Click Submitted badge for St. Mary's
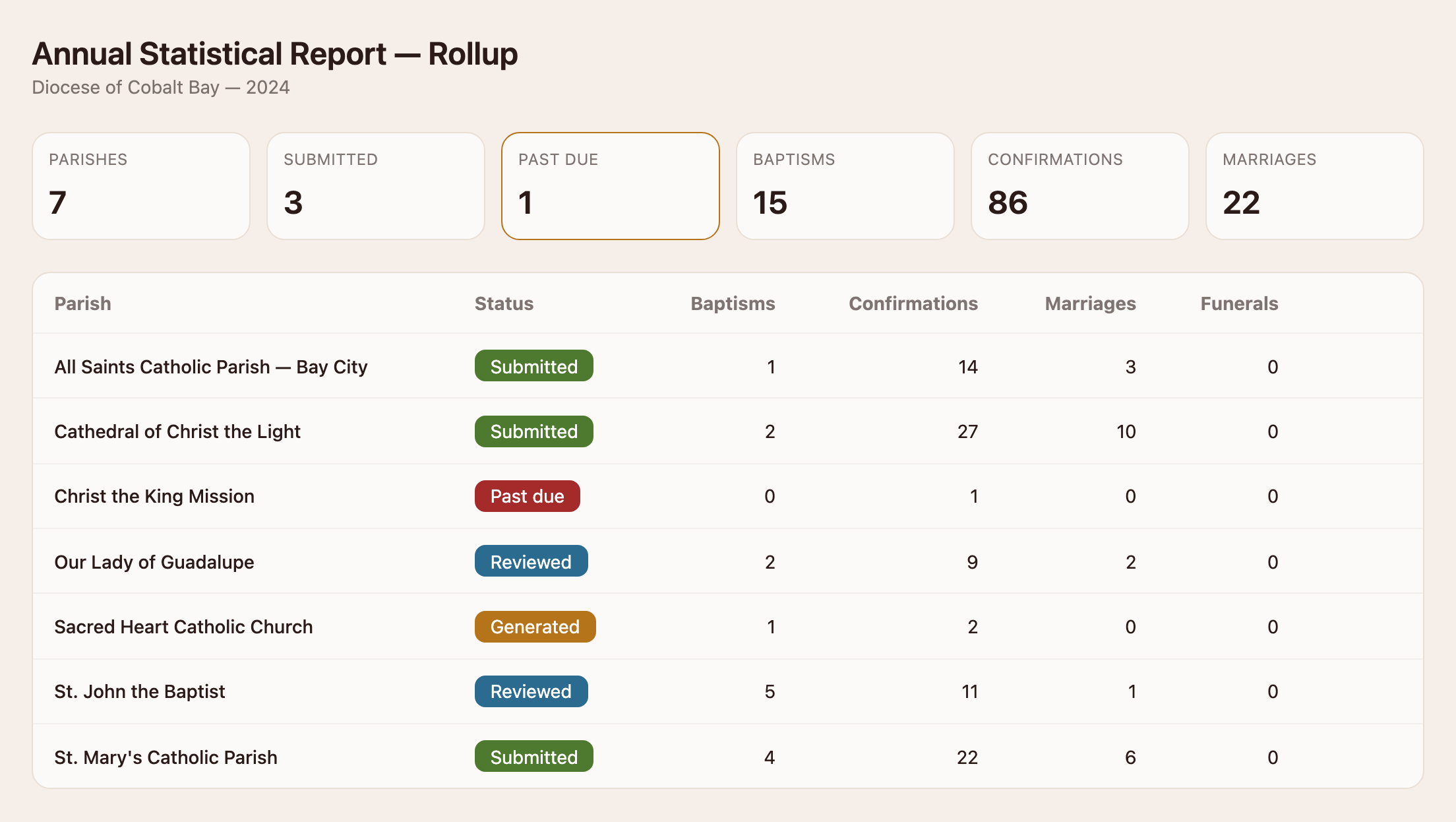 click(534, 757)
